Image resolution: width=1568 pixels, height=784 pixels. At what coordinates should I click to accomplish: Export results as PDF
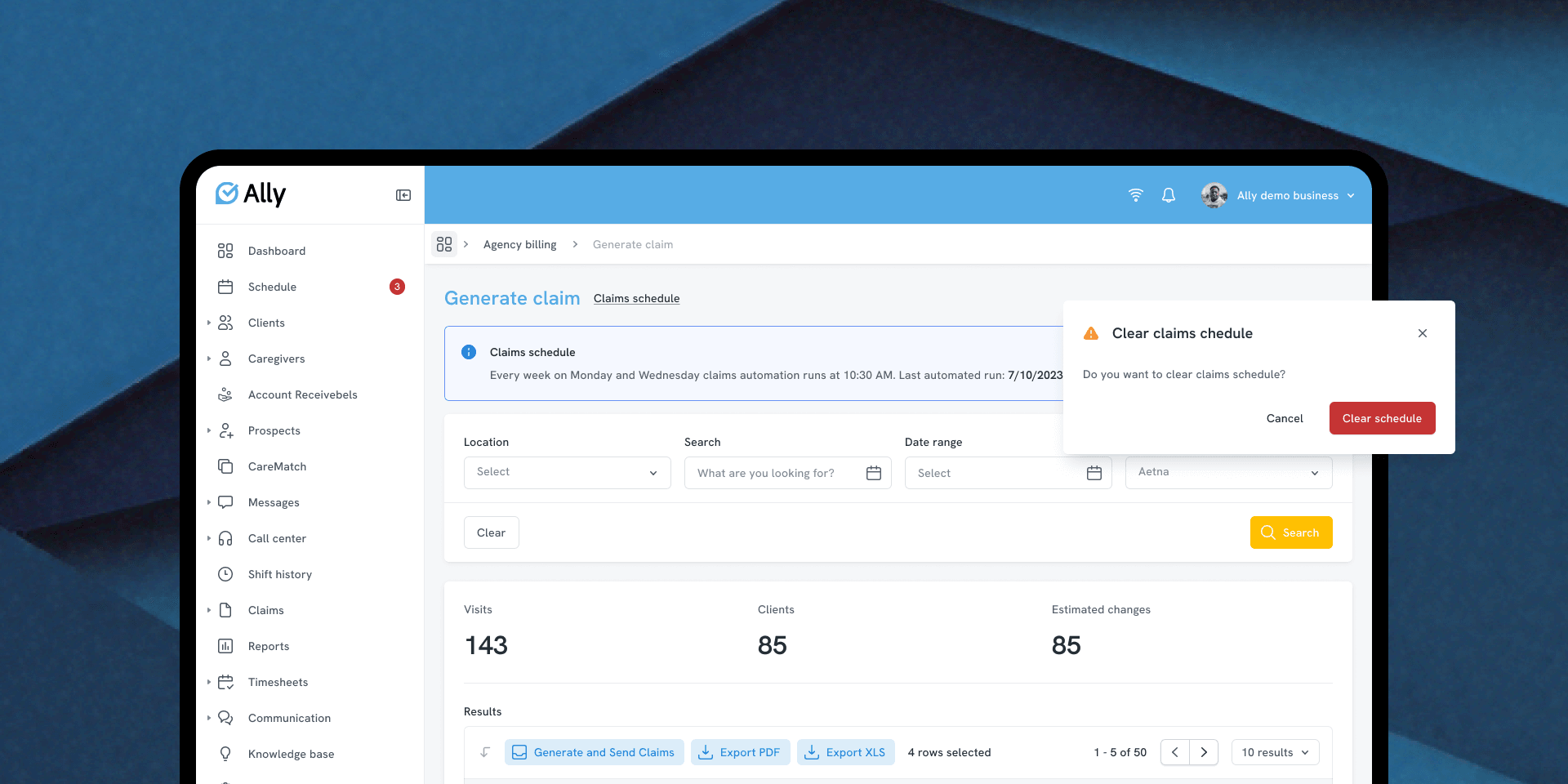click(x=741, y=752)
